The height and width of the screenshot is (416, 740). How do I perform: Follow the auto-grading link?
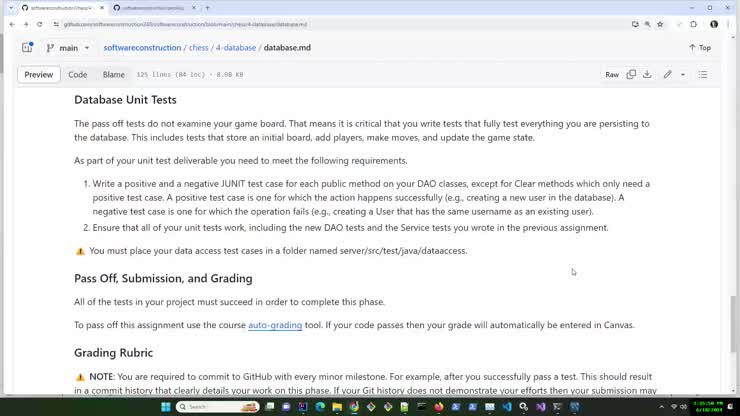point(275,325)
